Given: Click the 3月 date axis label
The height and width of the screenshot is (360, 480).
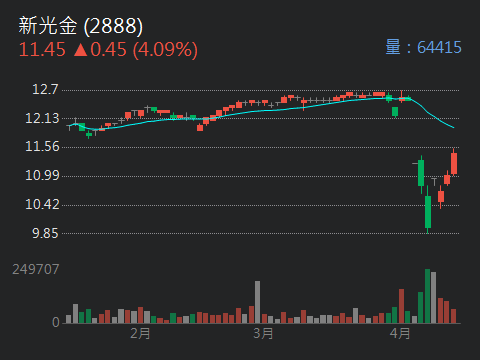Looking at the screenshot, I should coord(263,333).
